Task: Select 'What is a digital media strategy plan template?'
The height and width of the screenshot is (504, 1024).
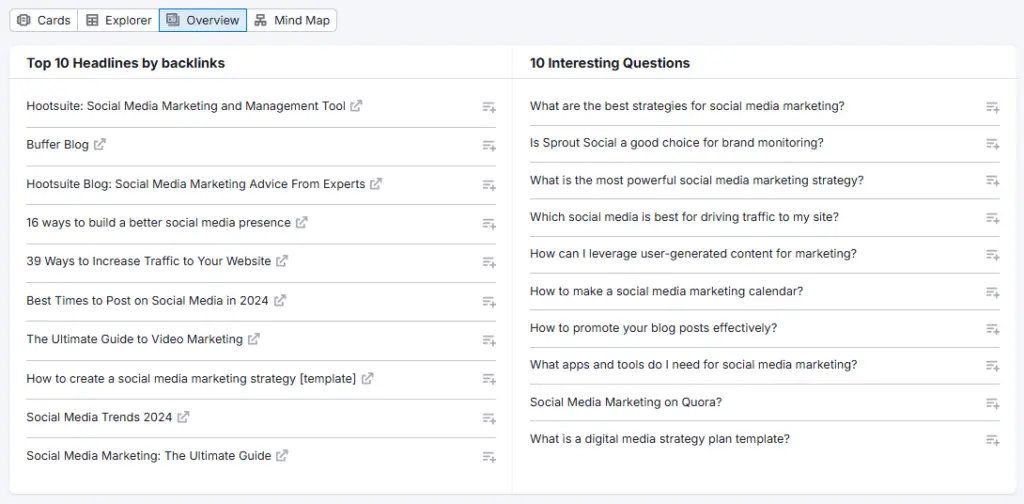Action: 659,439
